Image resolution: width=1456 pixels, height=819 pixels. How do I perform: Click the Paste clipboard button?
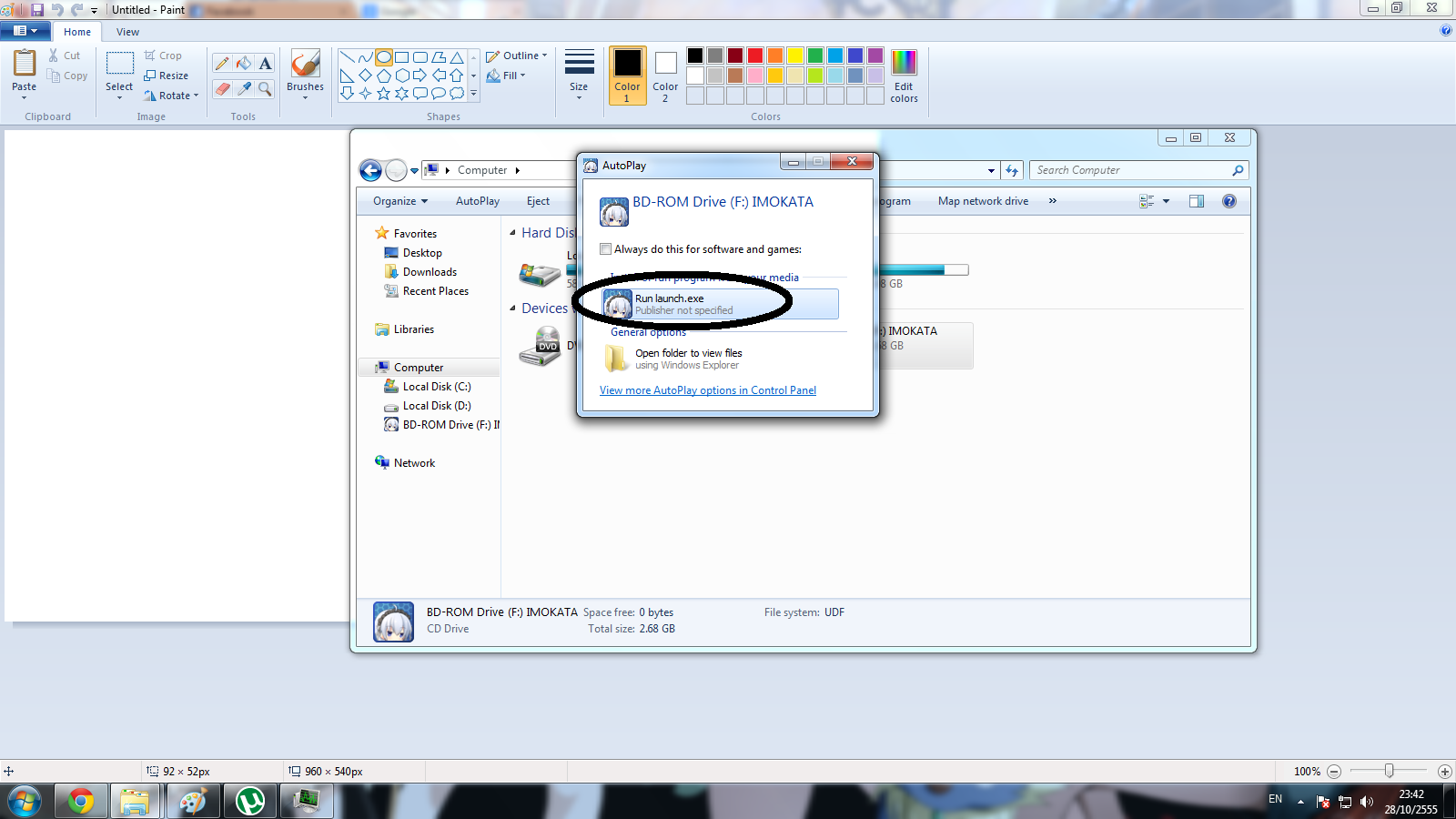[25, 65]
